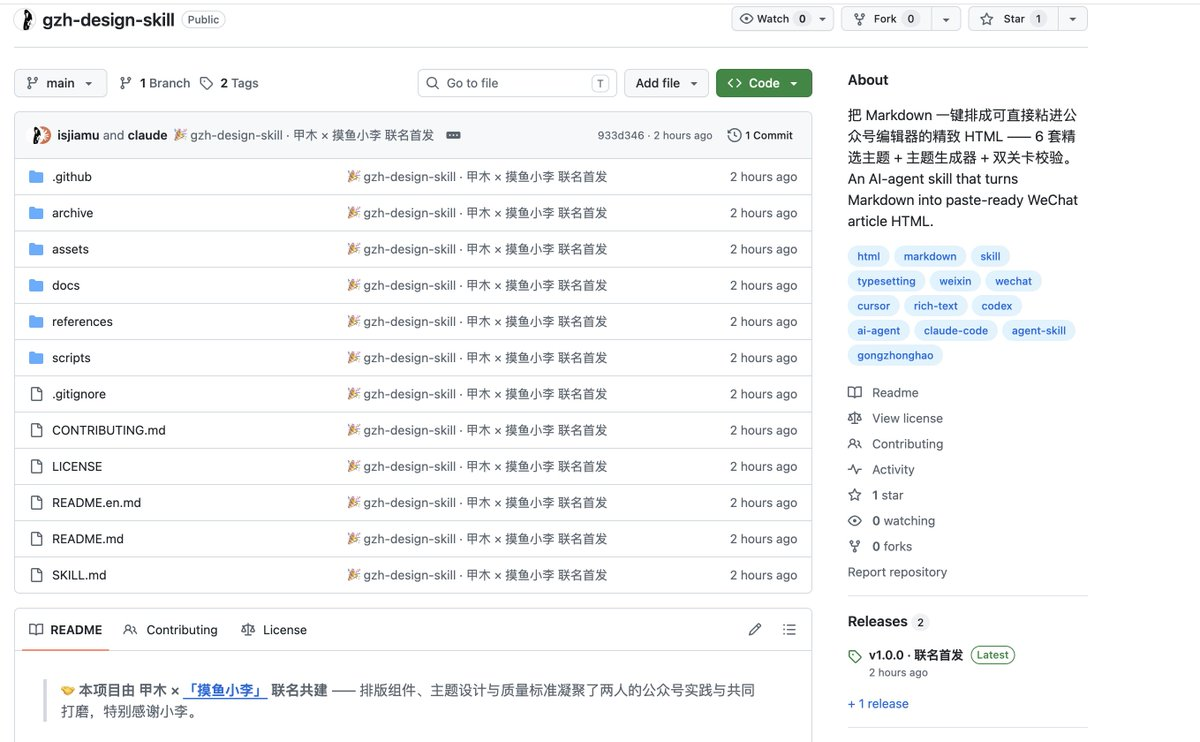The image size is (1200, 742).
Task: Click the + 1 release link
Action: 878,704
